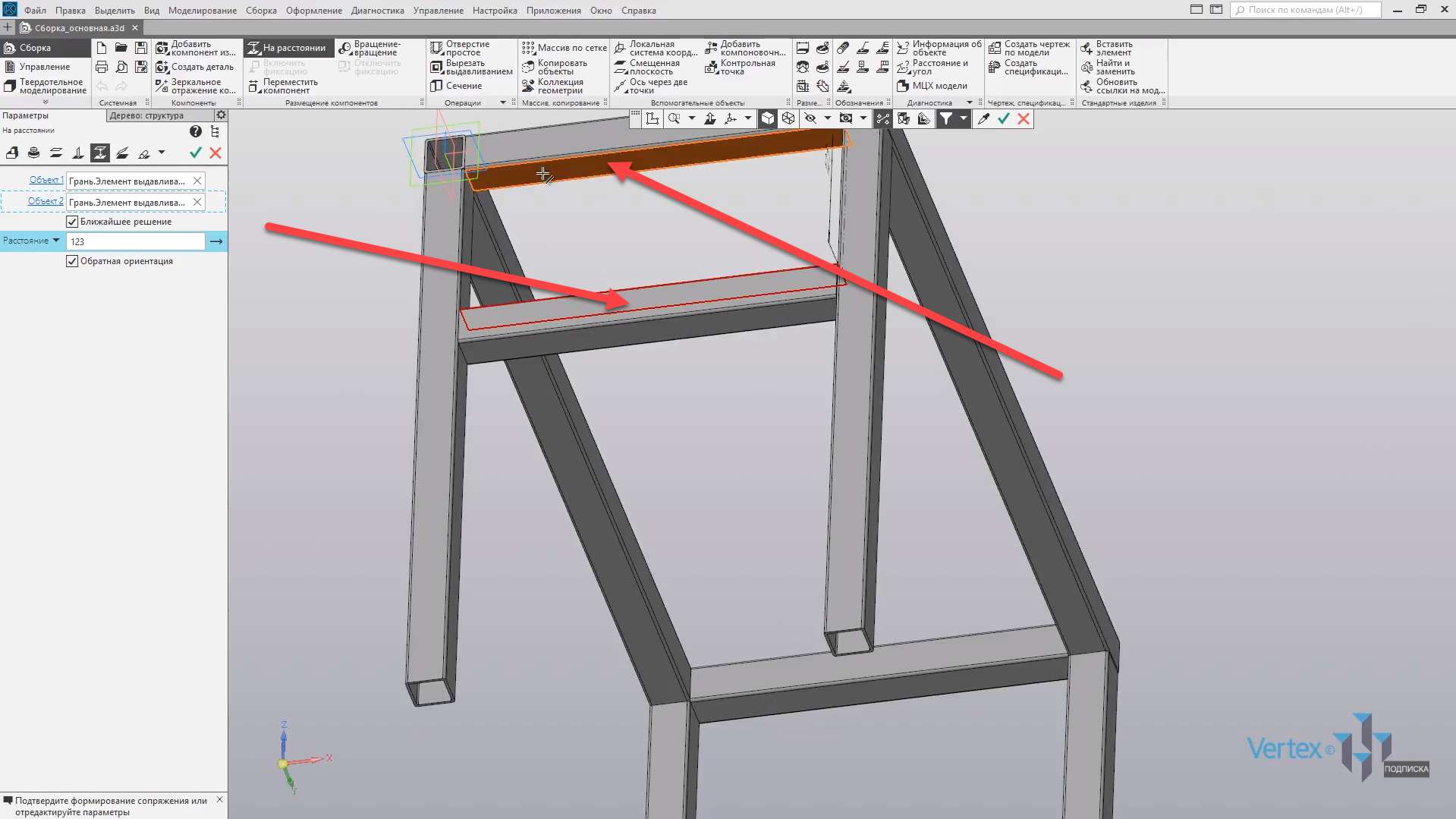The image size is (1456, 819).
Task: Select Зеркальное отражение компонентов tool
Action: pos(196,86)
